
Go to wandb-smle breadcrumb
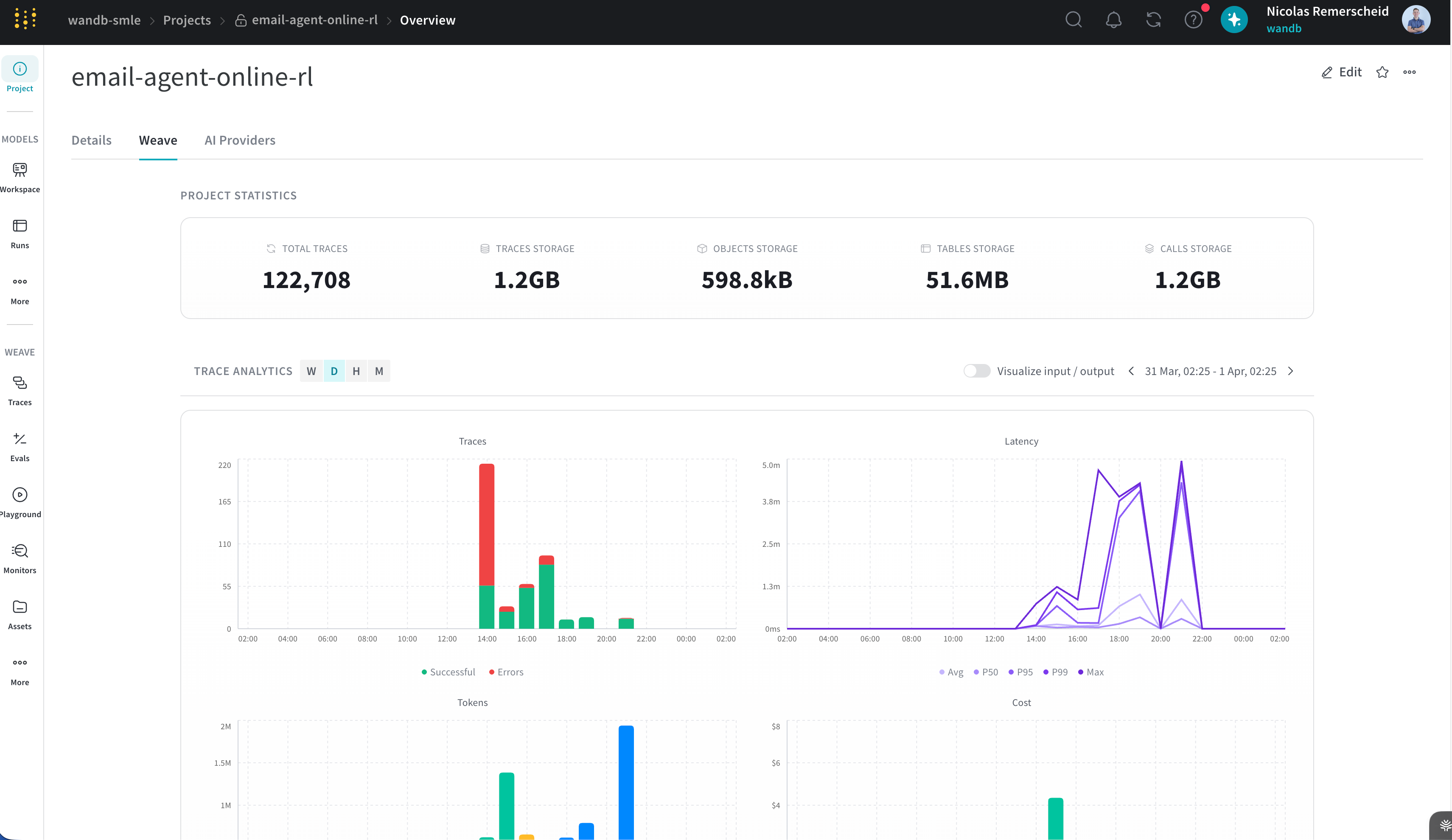point(104,20)
